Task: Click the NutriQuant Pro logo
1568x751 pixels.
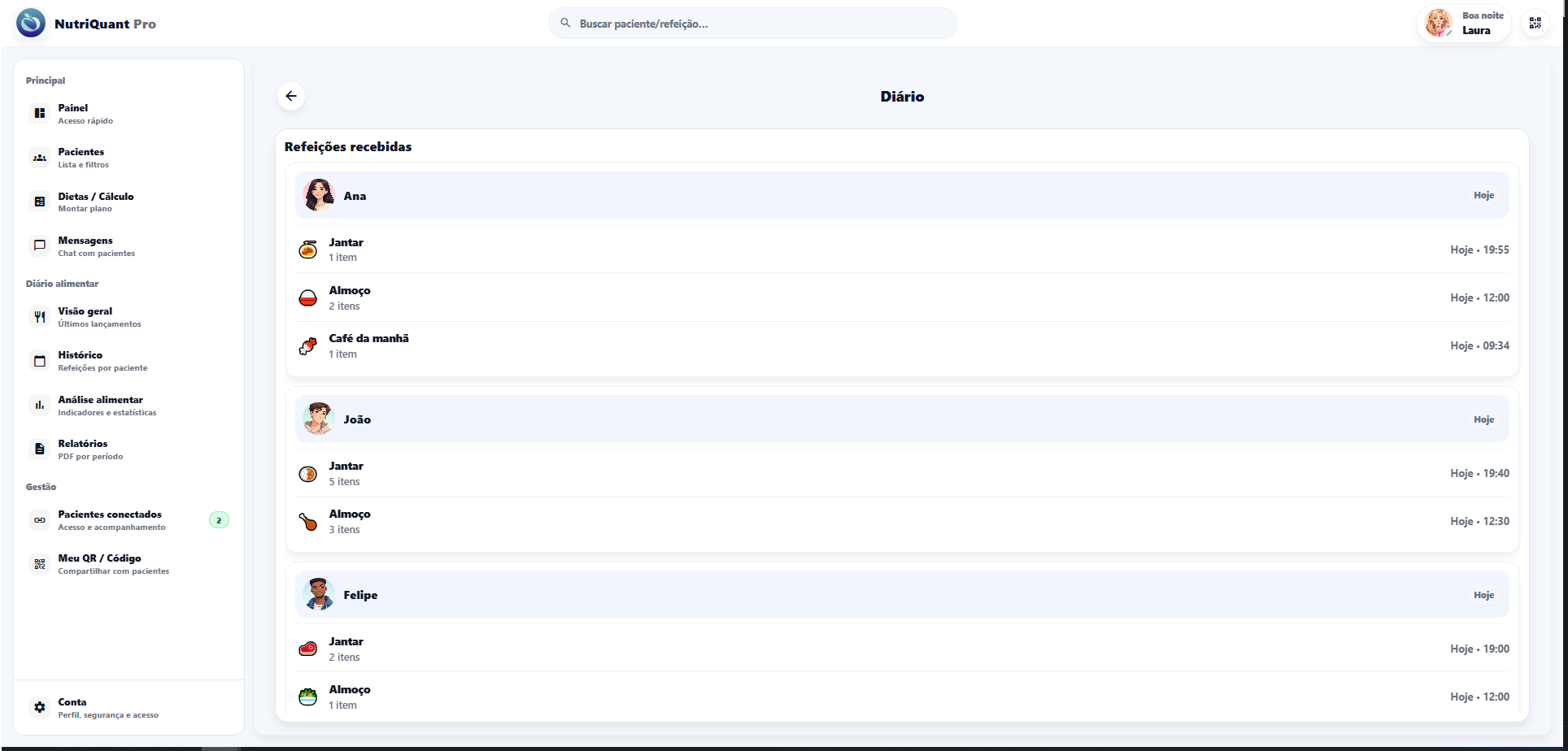Action: 31,24
